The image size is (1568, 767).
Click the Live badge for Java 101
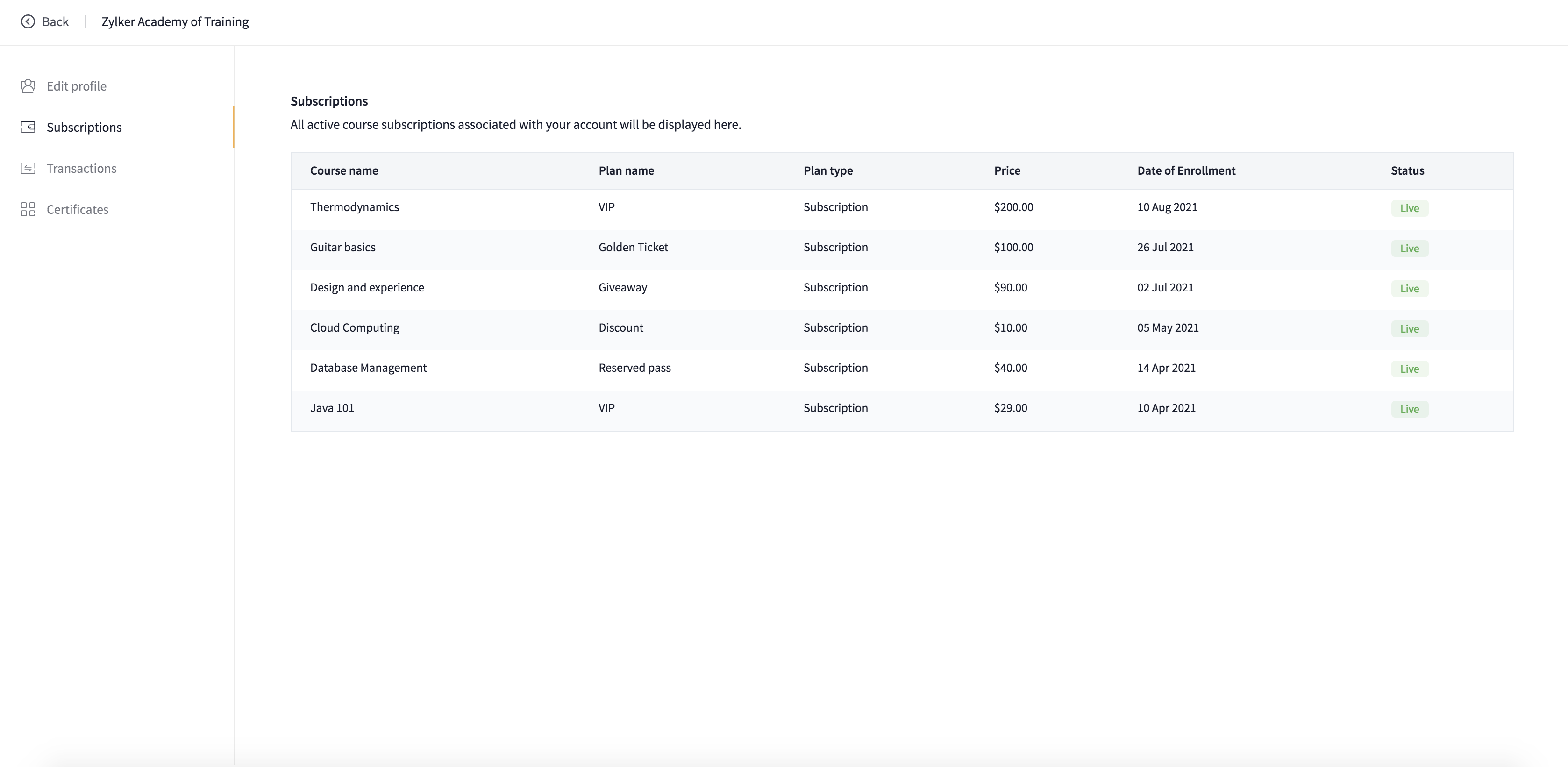tap(1409, 409)
